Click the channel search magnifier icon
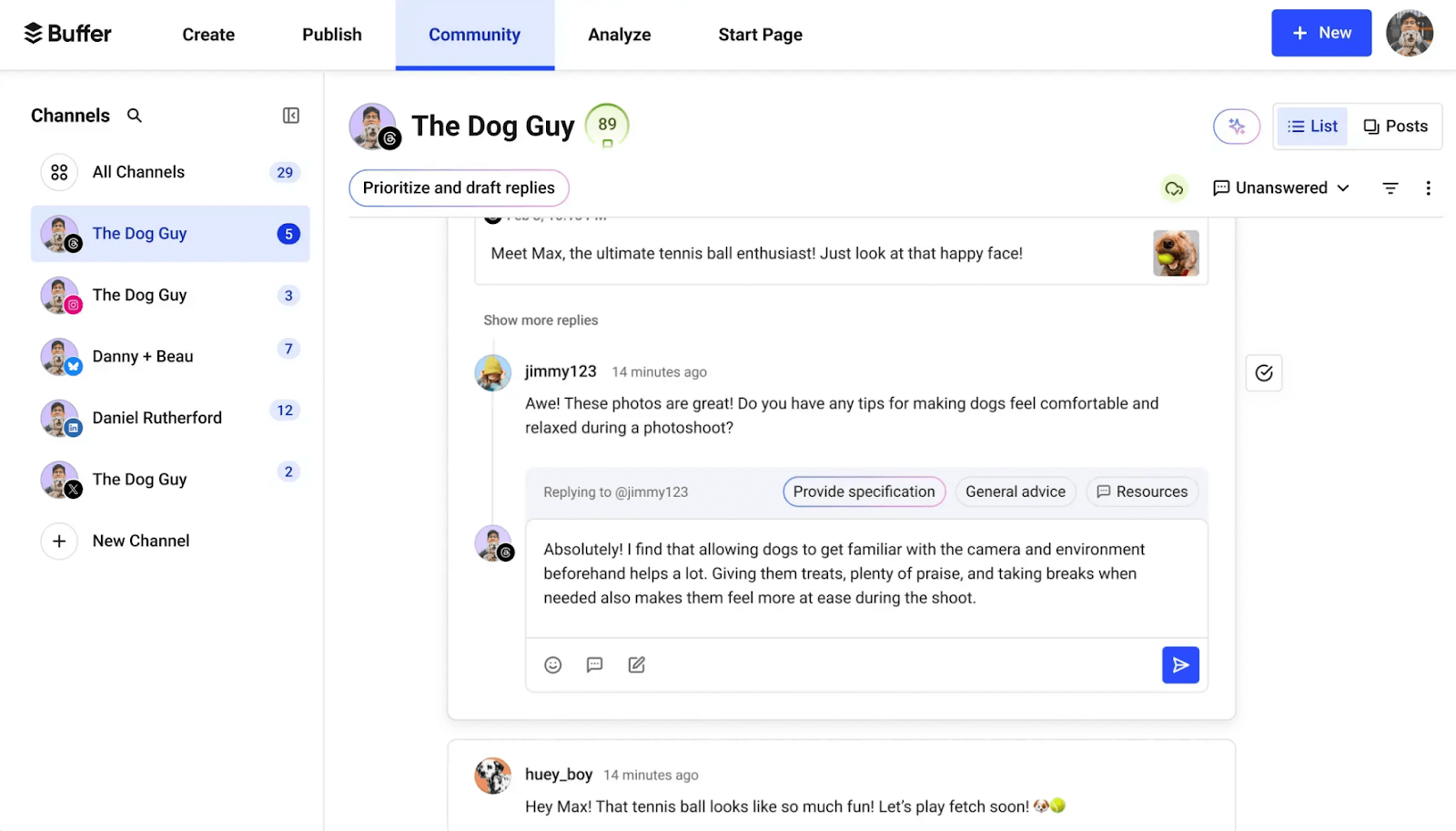1456x831 pixels. [133, 116]
